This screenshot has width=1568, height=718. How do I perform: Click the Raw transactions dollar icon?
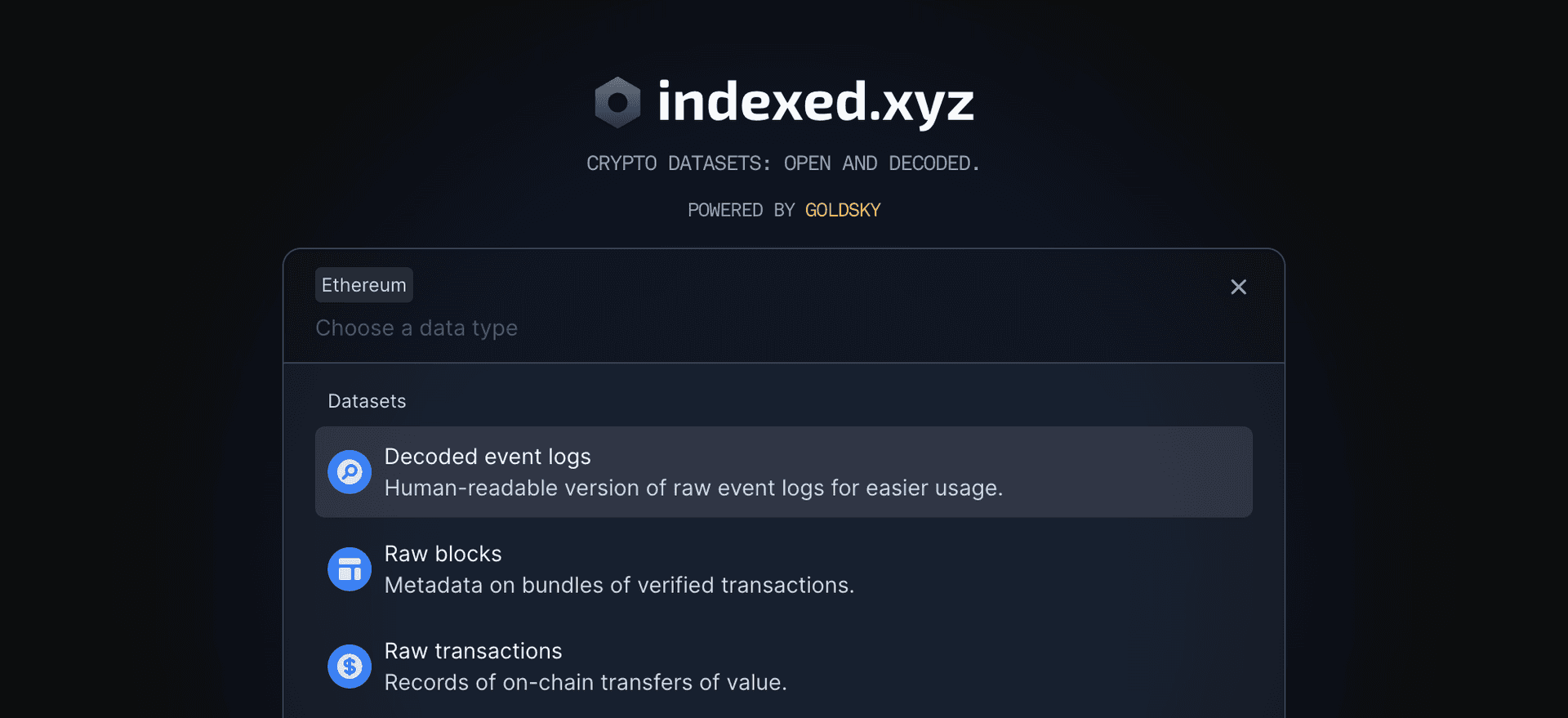click(350, 666)
